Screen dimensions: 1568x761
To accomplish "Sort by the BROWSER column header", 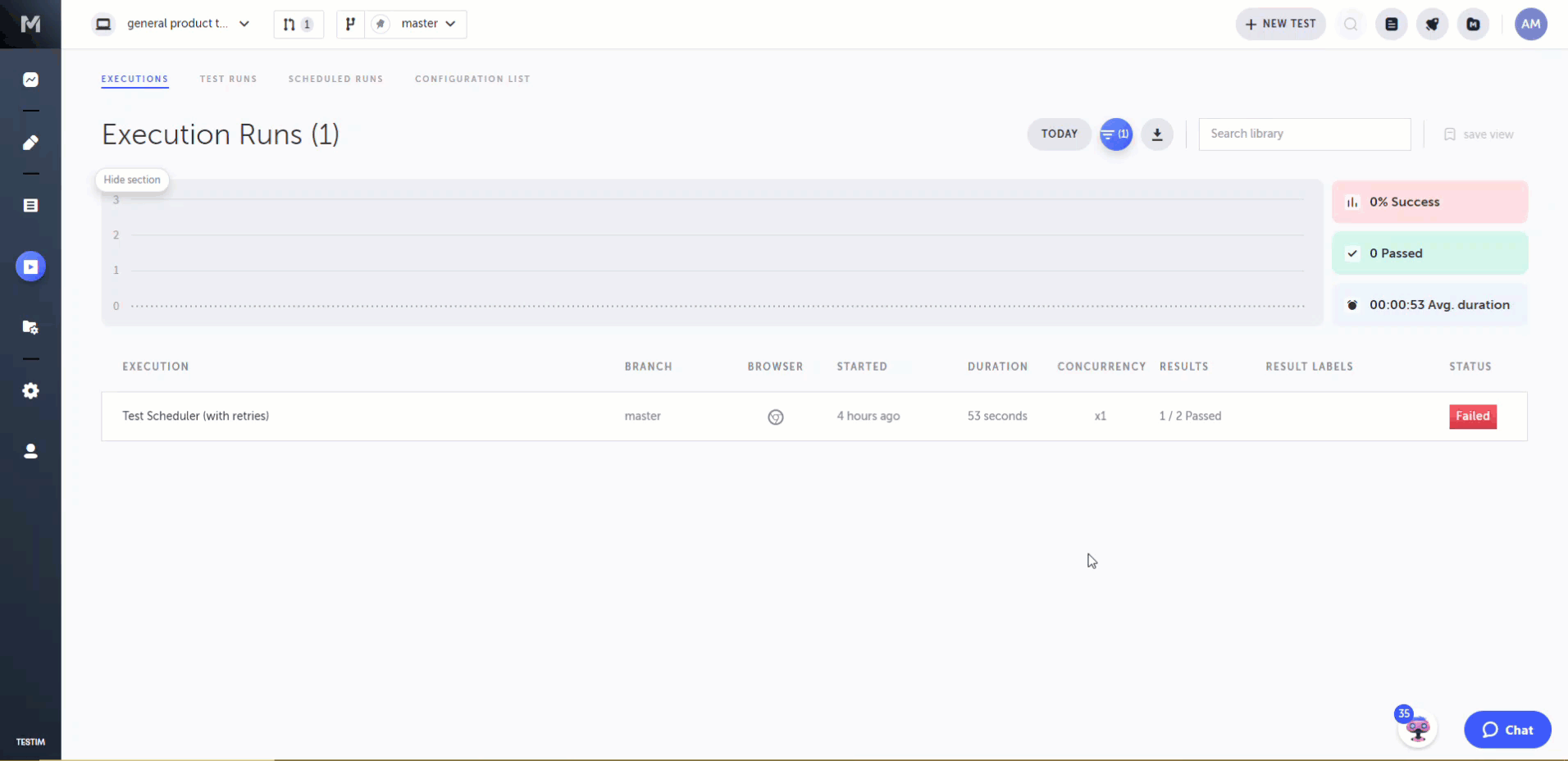I will 775,367.
